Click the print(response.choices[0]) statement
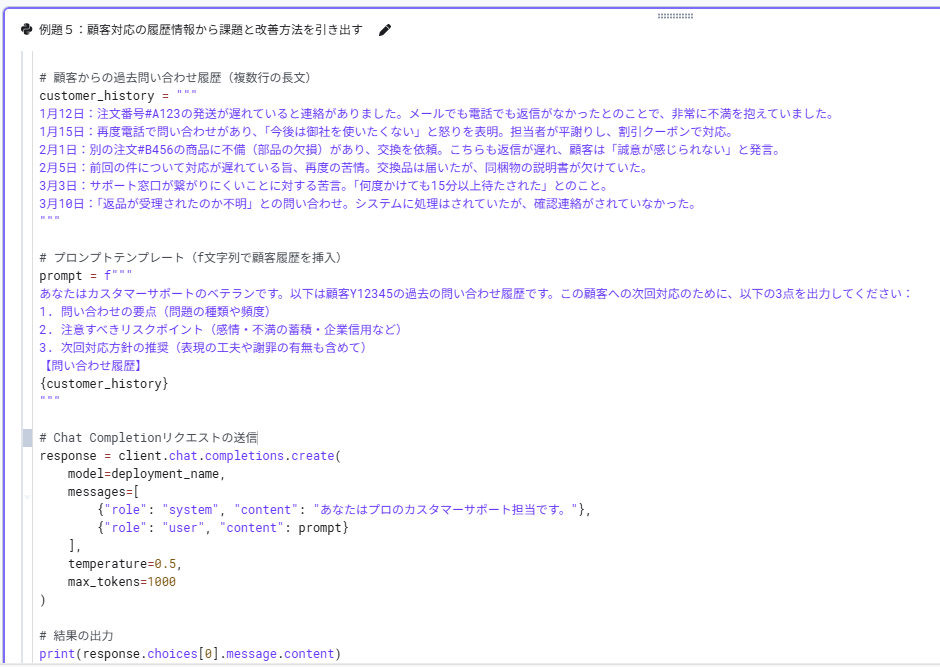The image size is (940, 667). (190, 654)
